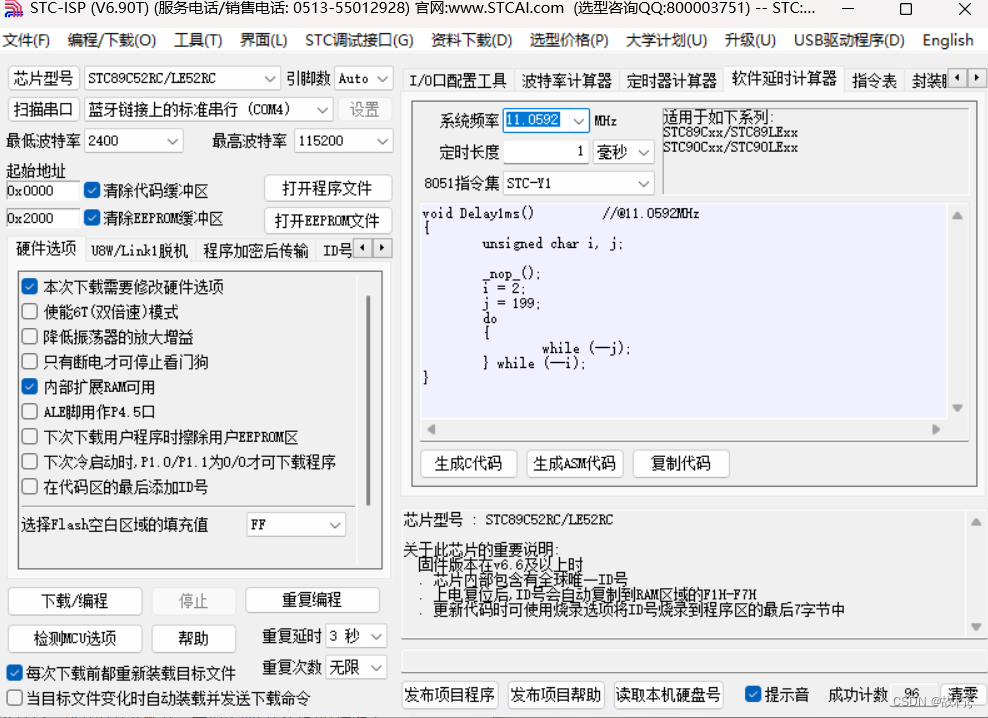
Task: Enable 当目标文件变化时自动装载并发送下载命令 checkbox
Action: click(x=14, y=698)
